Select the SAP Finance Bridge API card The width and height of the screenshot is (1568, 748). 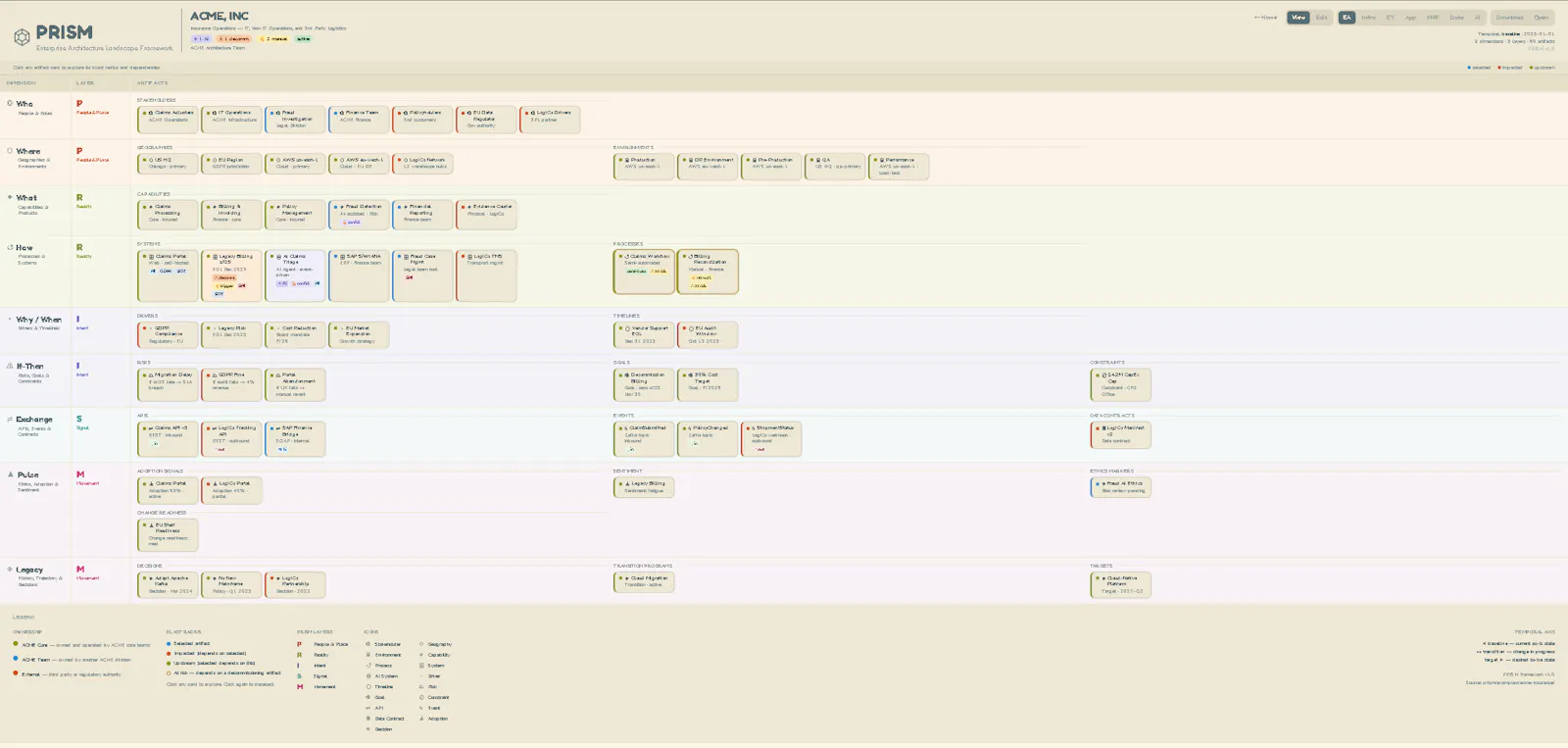295,439
